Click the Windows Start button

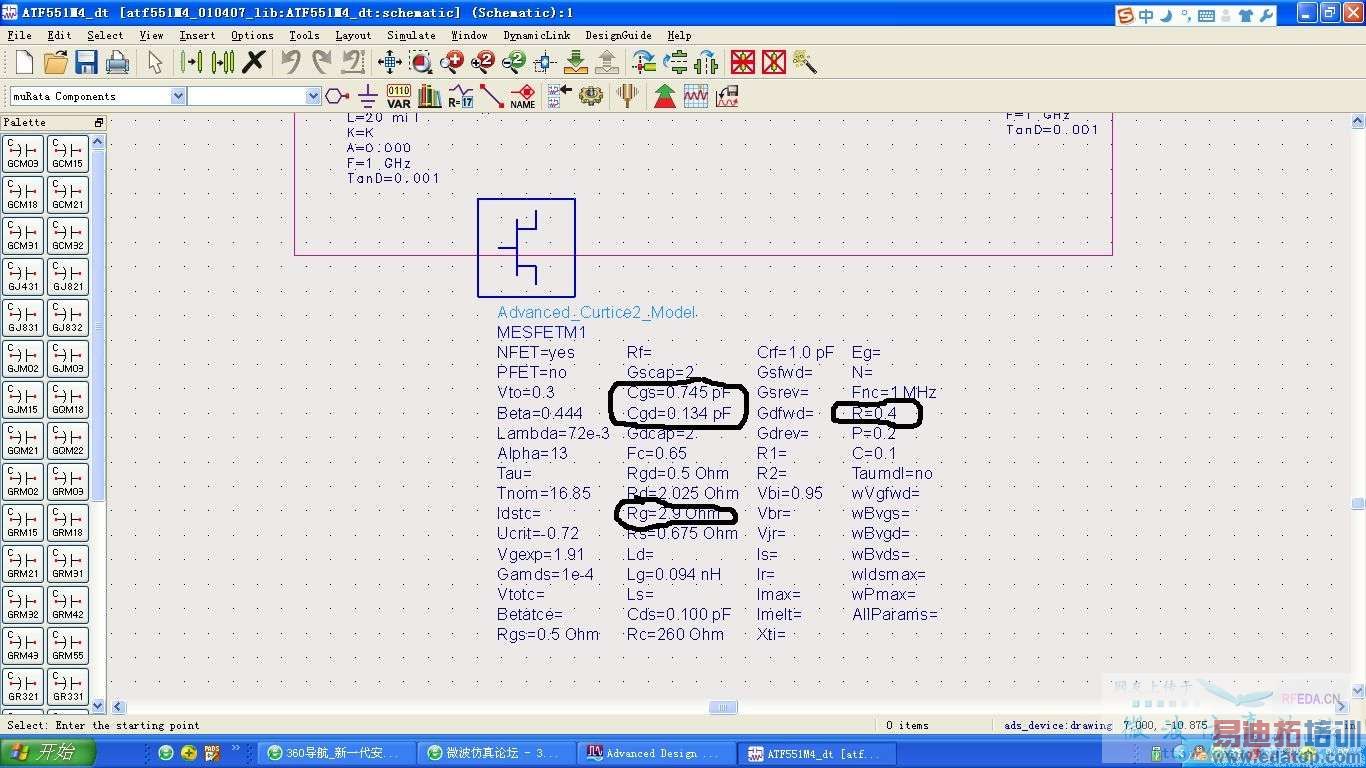click(47, 752)
